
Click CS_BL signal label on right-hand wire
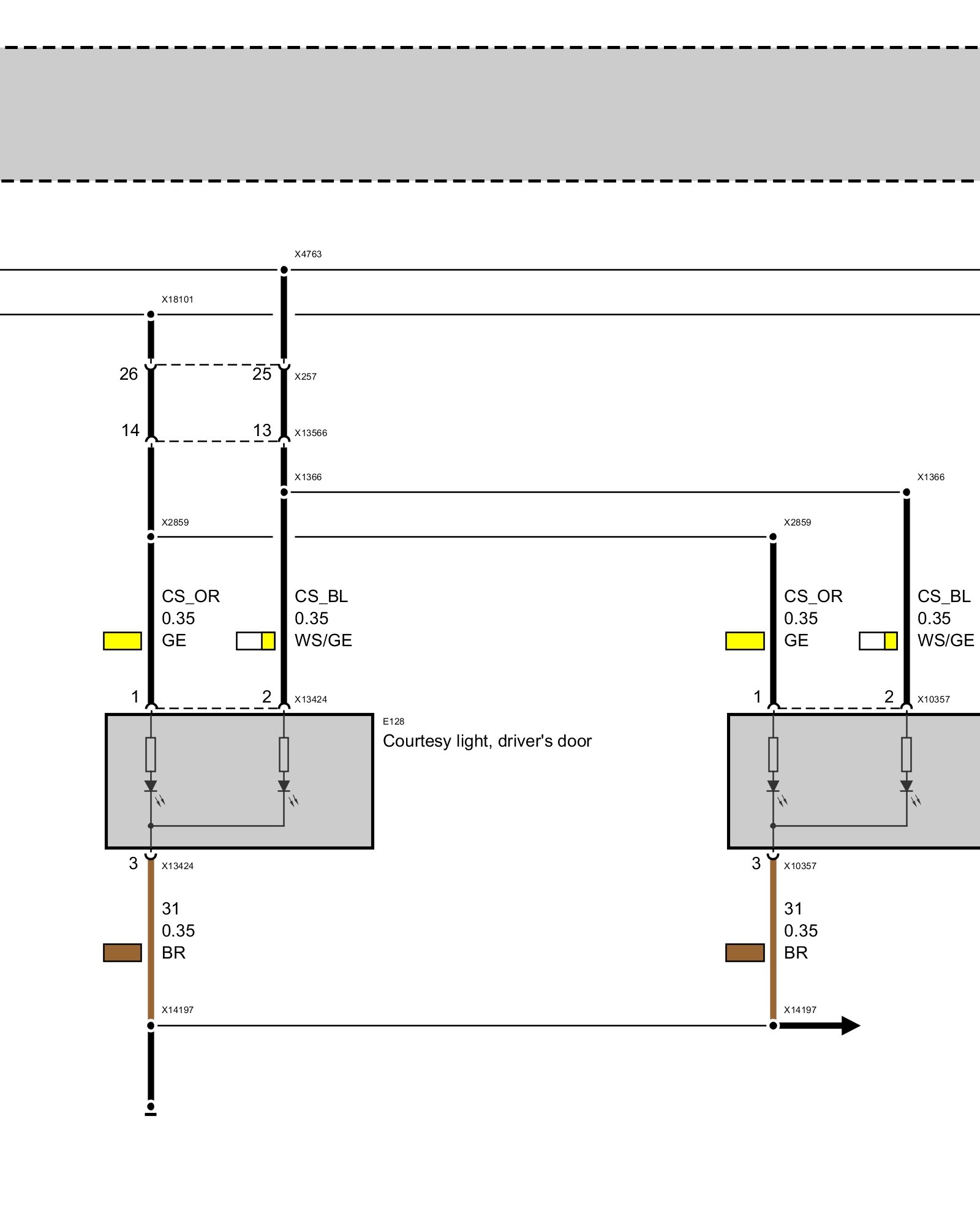944,597
